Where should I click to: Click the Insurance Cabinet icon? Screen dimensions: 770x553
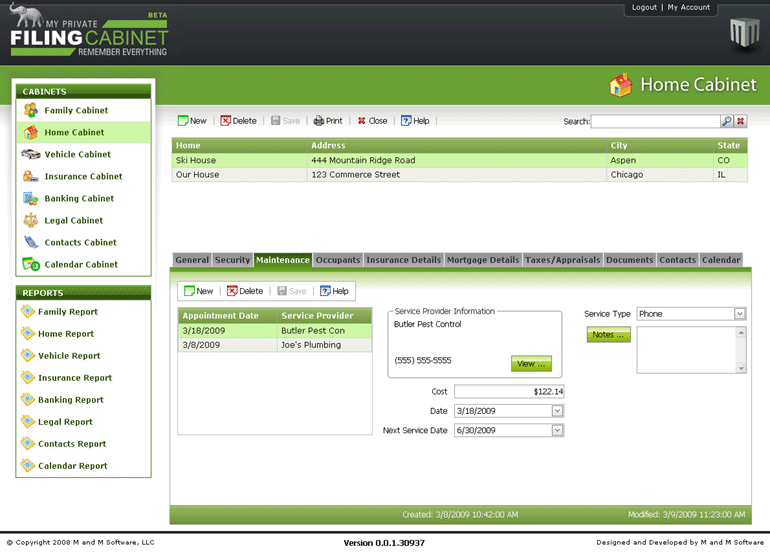pyautogui.click(x=30, y=176)
